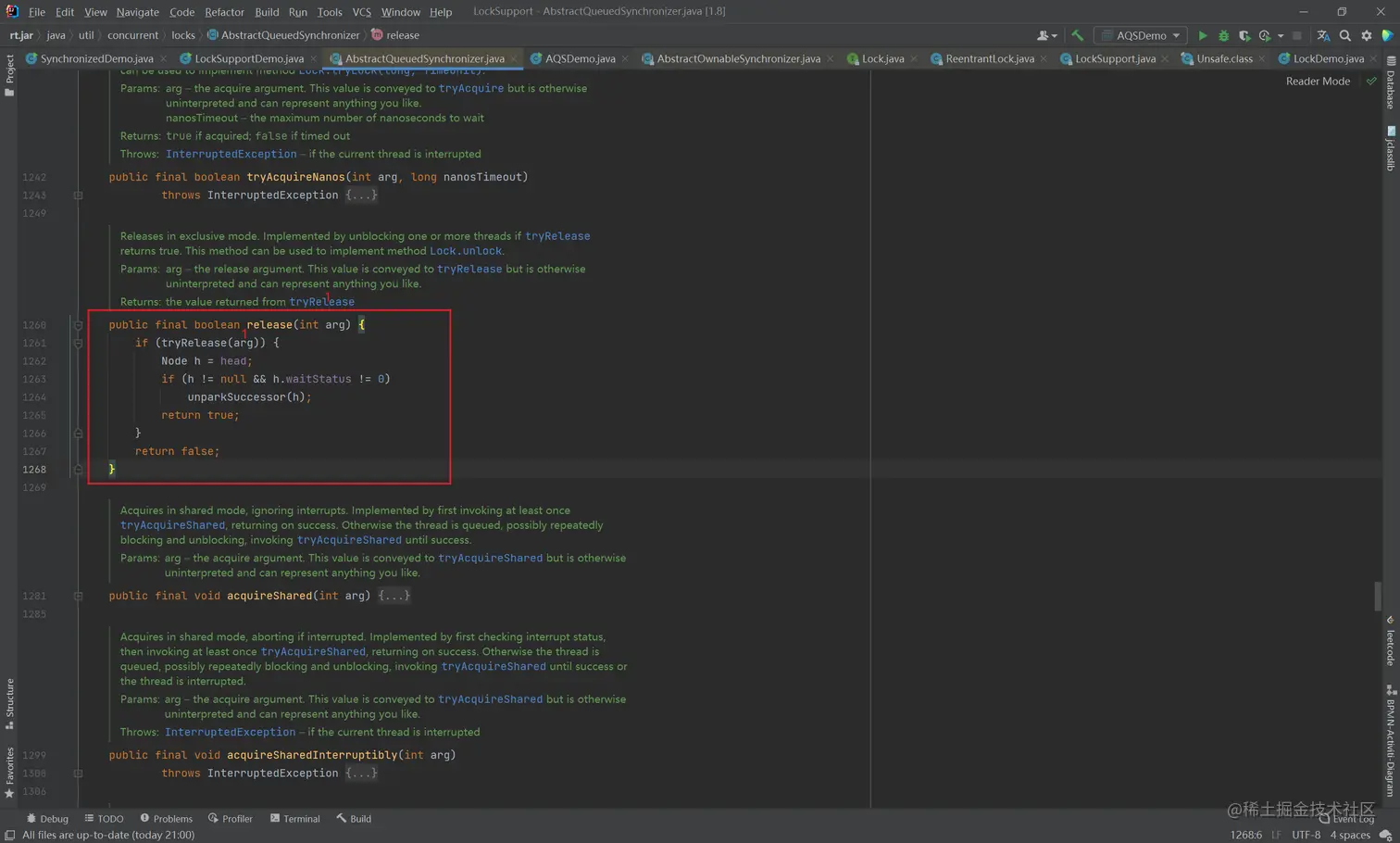Screen dimensions: 1400x843
Task: Switch to the Unsafe.class tab
Action: (x=1224, y=58)
